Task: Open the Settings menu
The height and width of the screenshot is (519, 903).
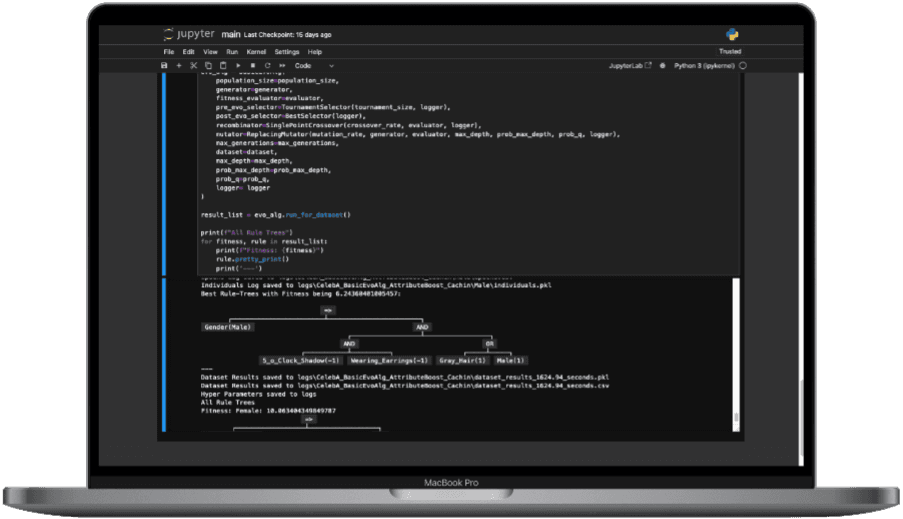Action: [287, 51]
